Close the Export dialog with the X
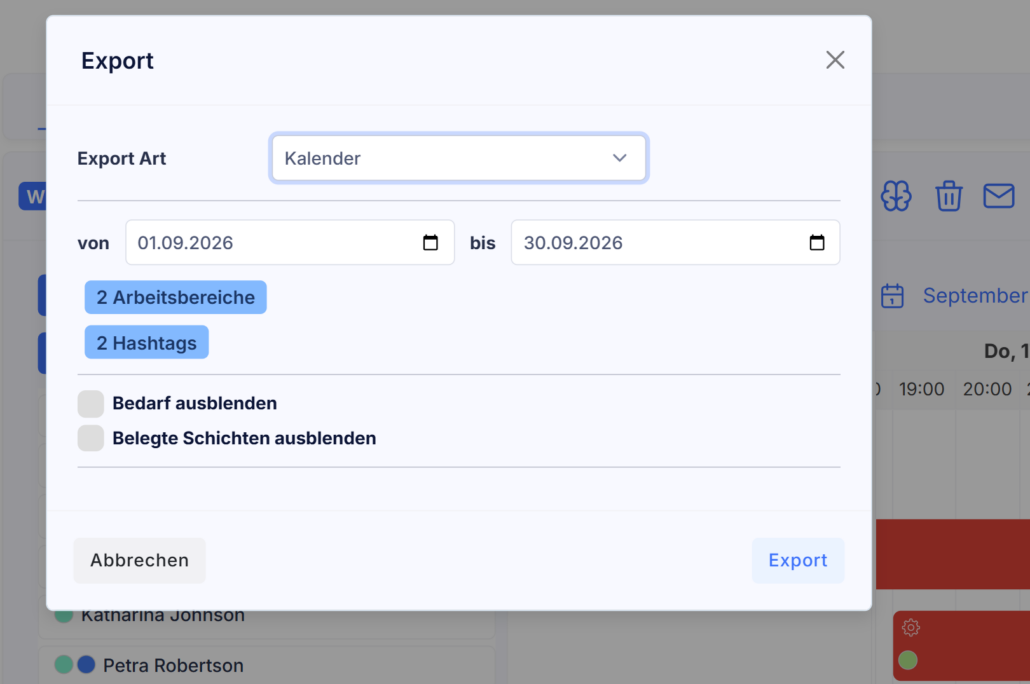1030x684 pixels. (835, 60)
